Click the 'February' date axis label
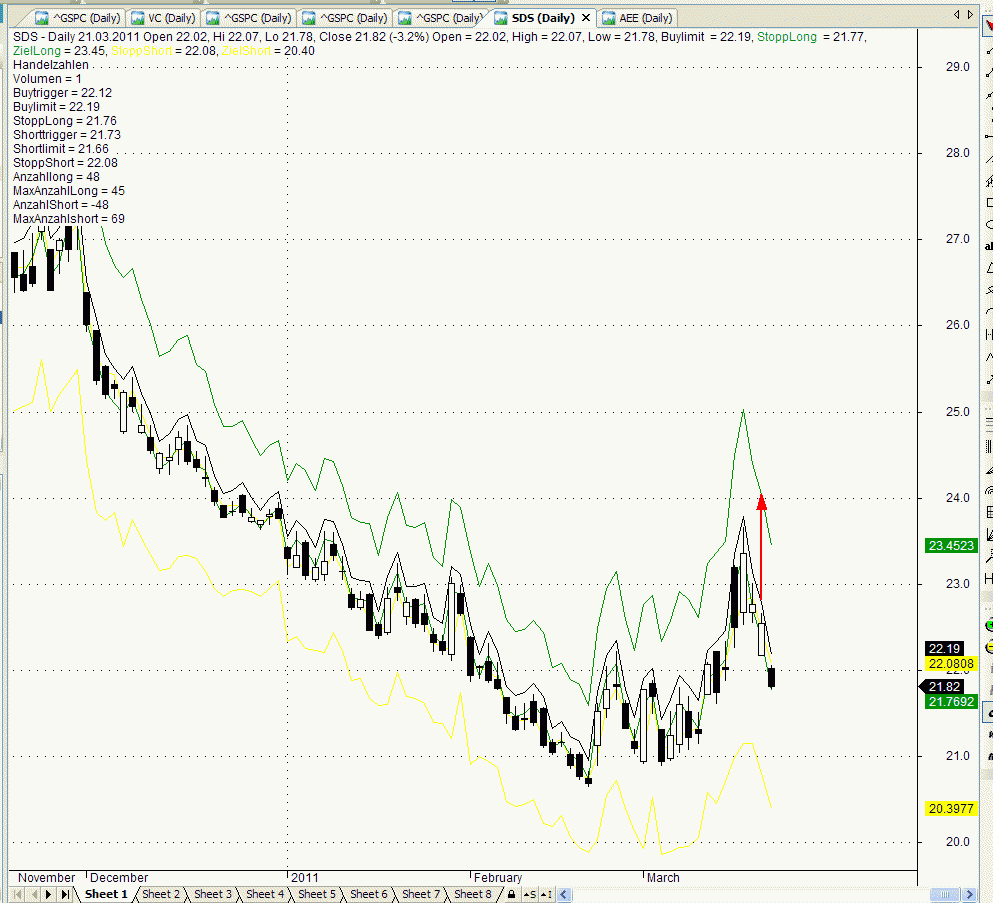Viewport: 993px width, 903px height. (x=498, y=878)
